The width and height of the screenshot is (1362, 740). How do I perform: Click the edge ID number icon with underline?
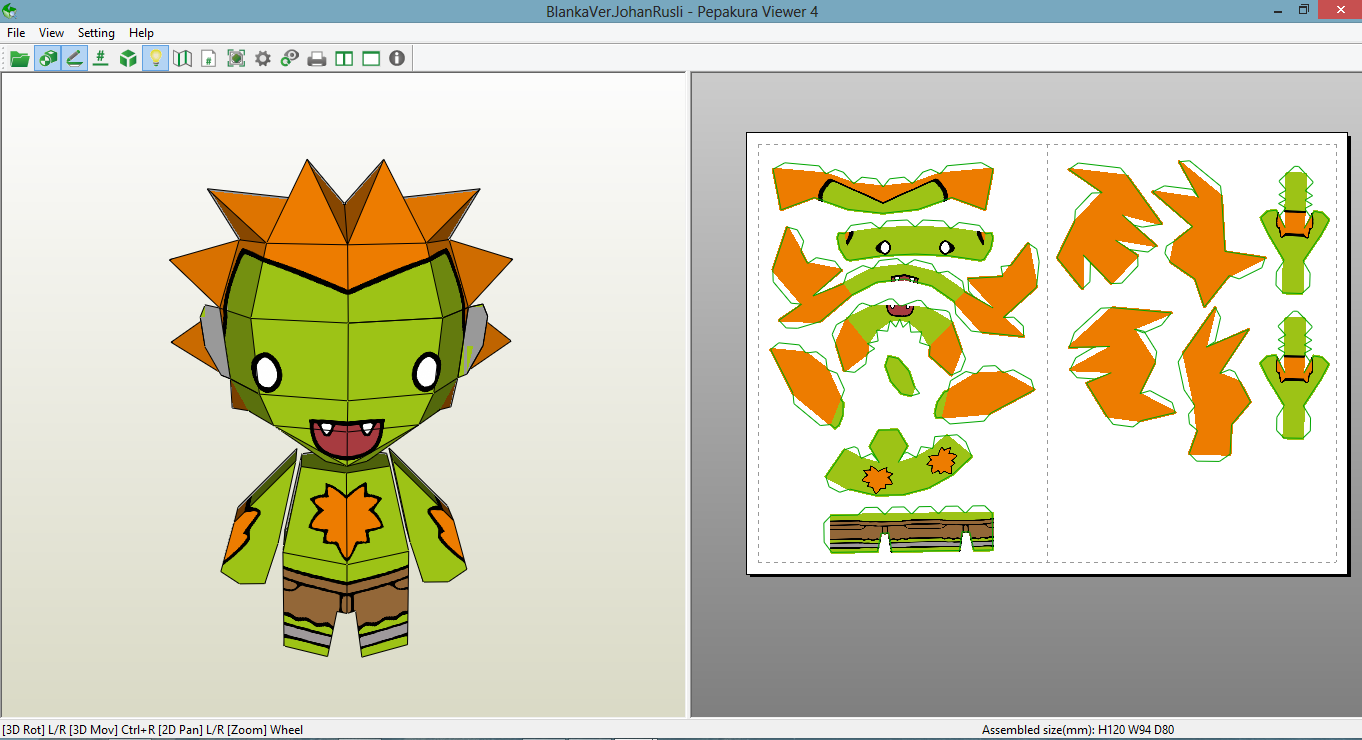click(100, 59)
